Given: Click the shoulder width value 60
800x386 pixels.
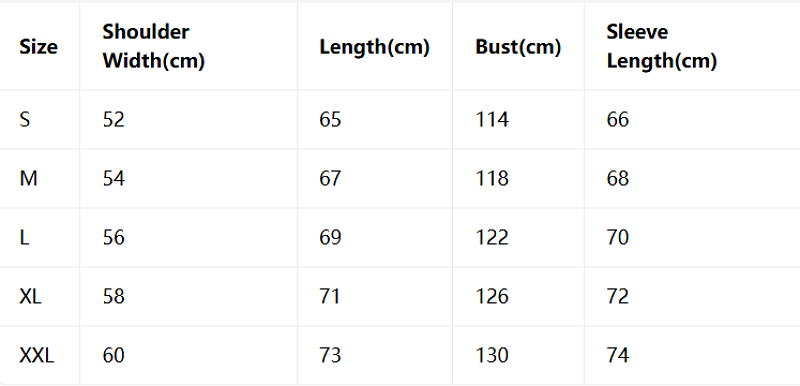Looking at the screenshot, I should tap(113, 355).
